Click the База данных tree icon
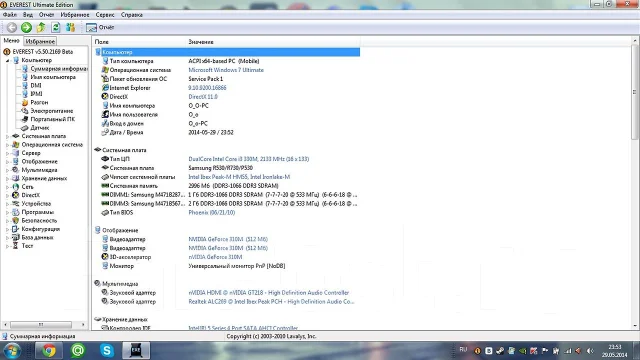The image size is (640, 360). point(16,238)
